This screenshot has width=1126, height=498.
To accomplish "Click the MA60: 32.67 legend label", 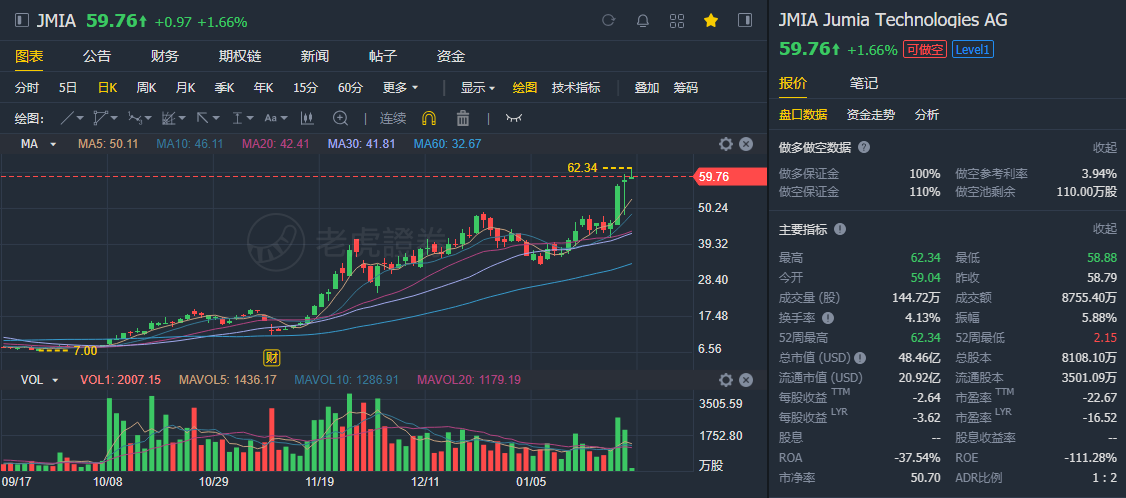I will (x=447, y=144).
